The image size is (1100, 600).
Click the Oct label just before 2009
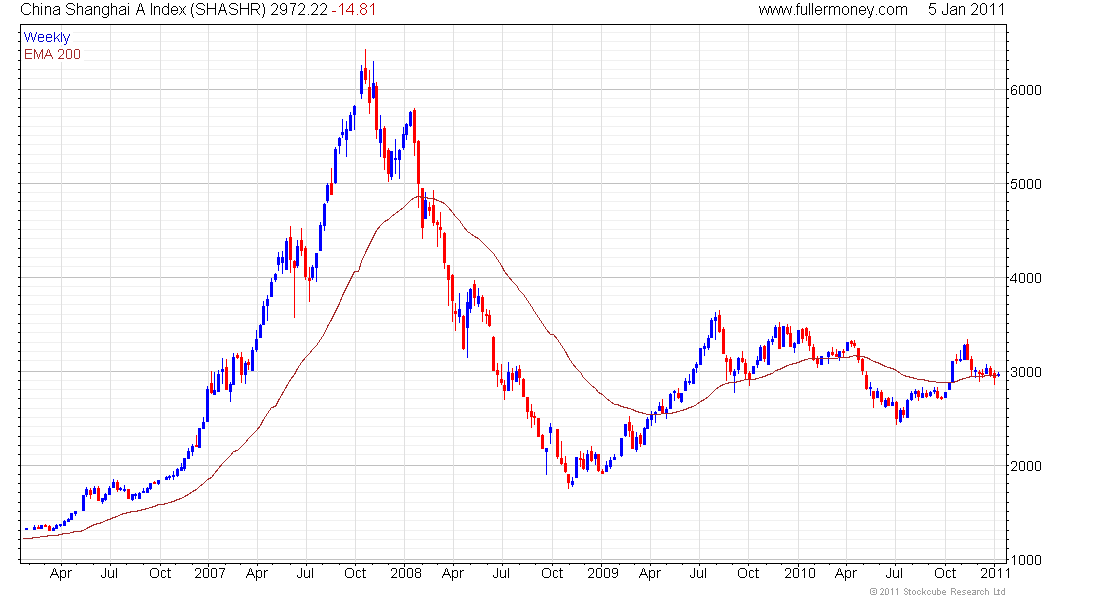tap(552, 573)
